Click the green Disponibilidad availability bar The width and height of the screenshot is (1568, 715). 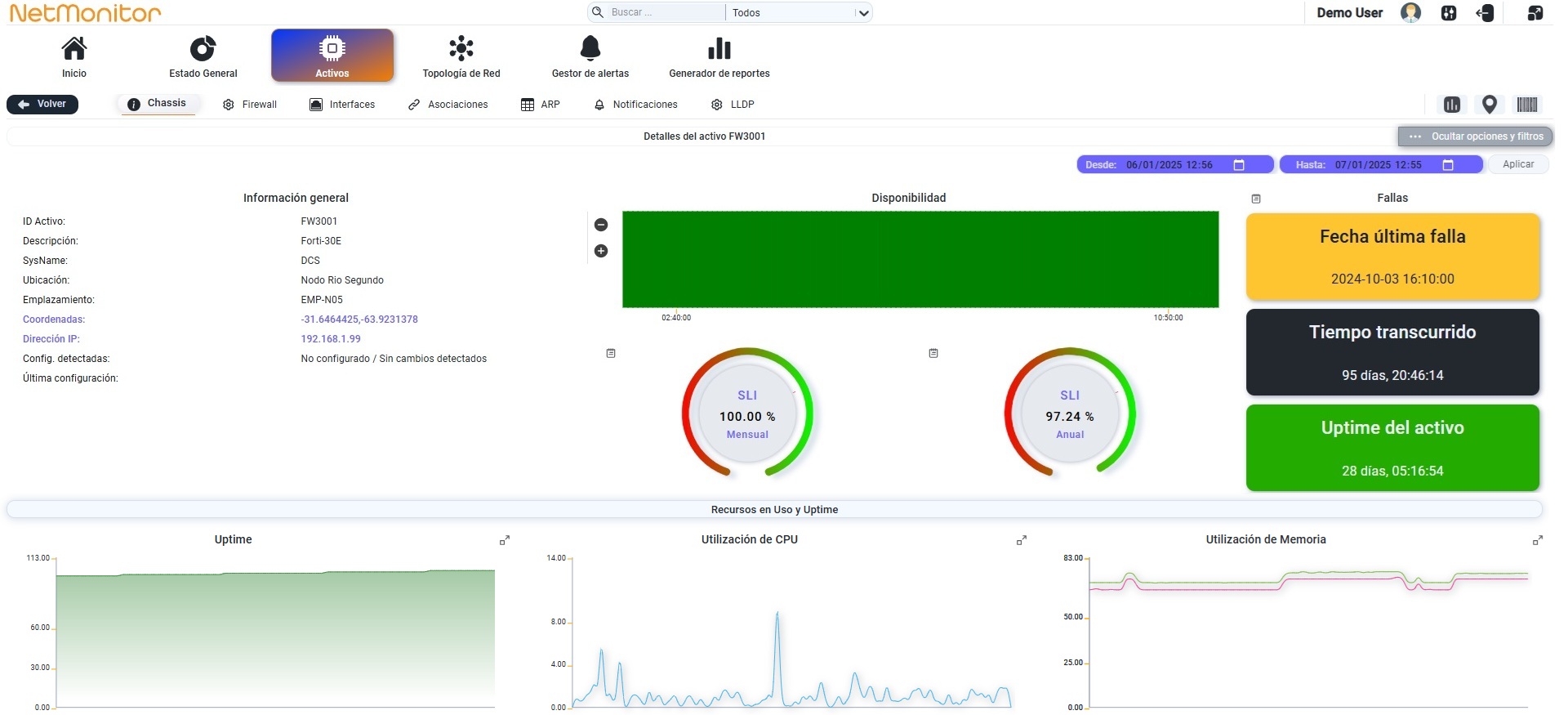(920, 259)
